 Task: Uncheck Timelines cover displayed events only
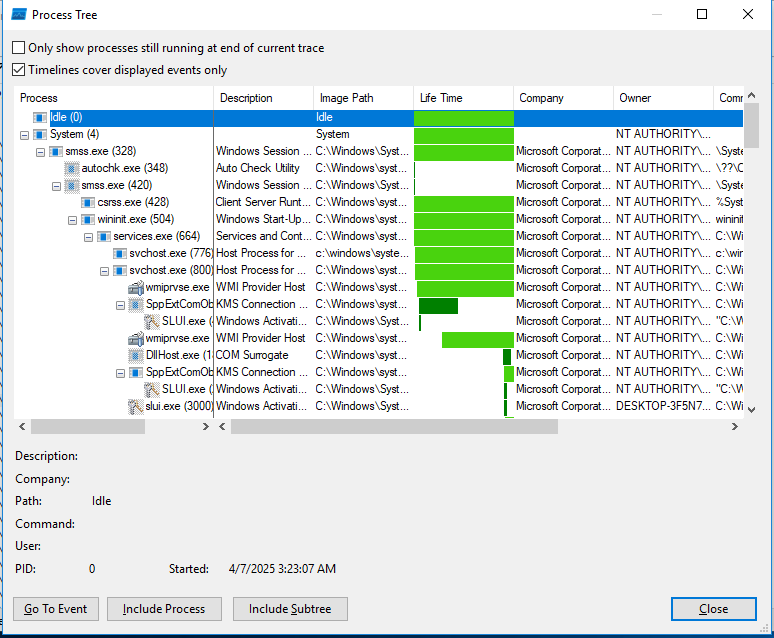[18, 70]
